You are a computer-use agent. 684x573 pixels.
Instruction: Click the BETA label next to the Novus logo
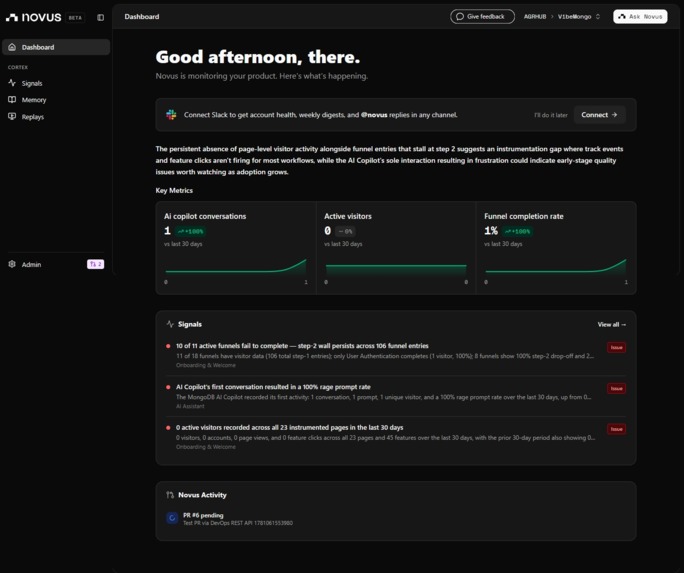pos(75,18)
